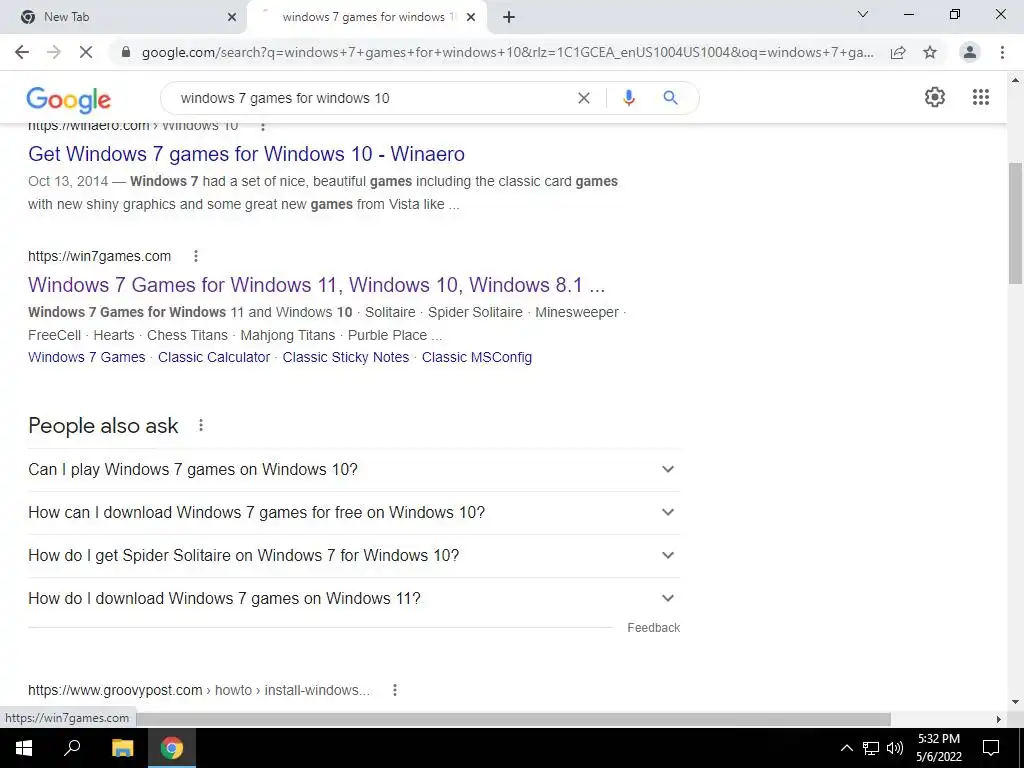Switch to the New Tab tab
1024x768 pixels.
click(123, 17)
